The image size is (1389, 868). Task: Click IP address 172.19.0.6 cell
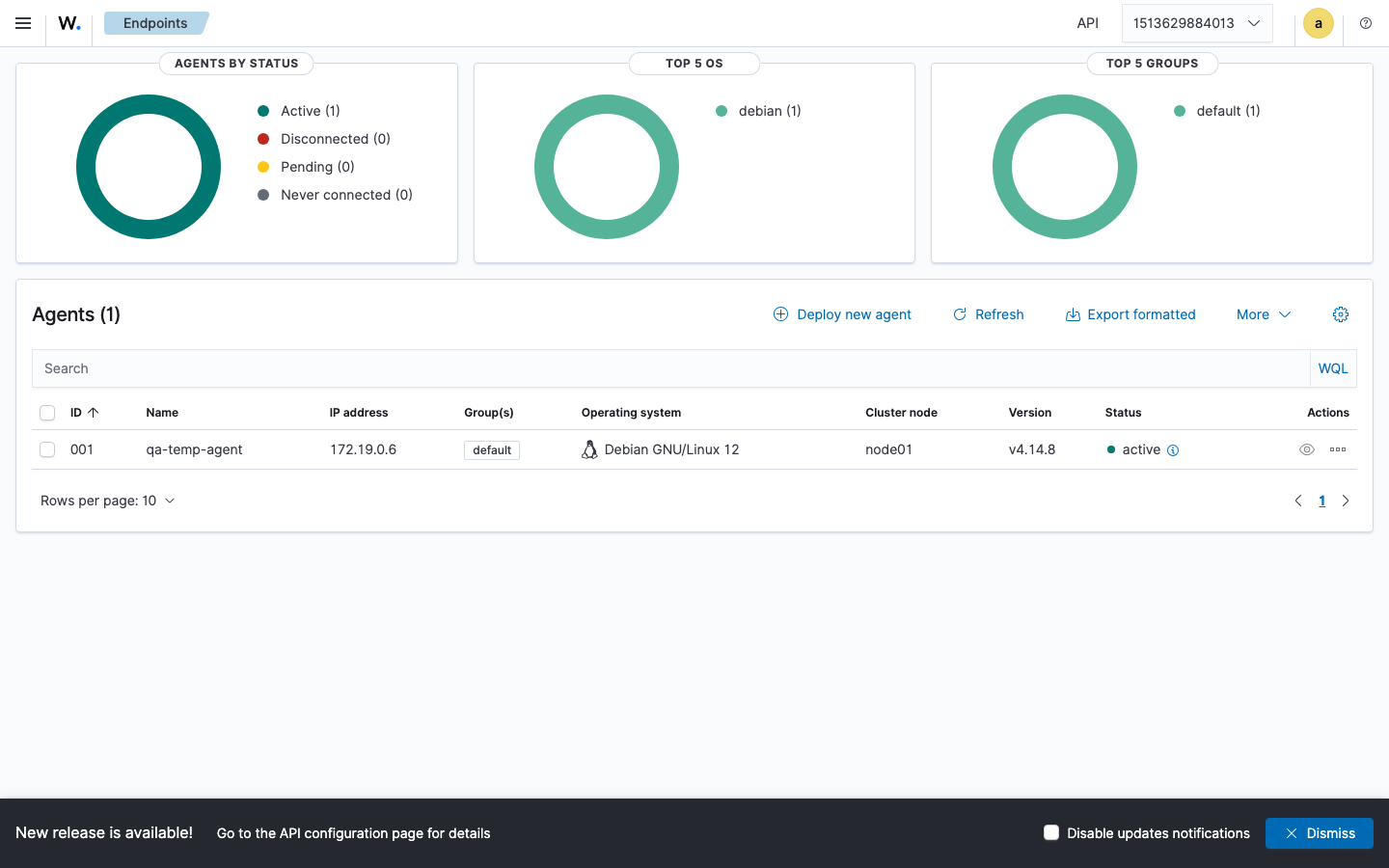pos(363,449)
